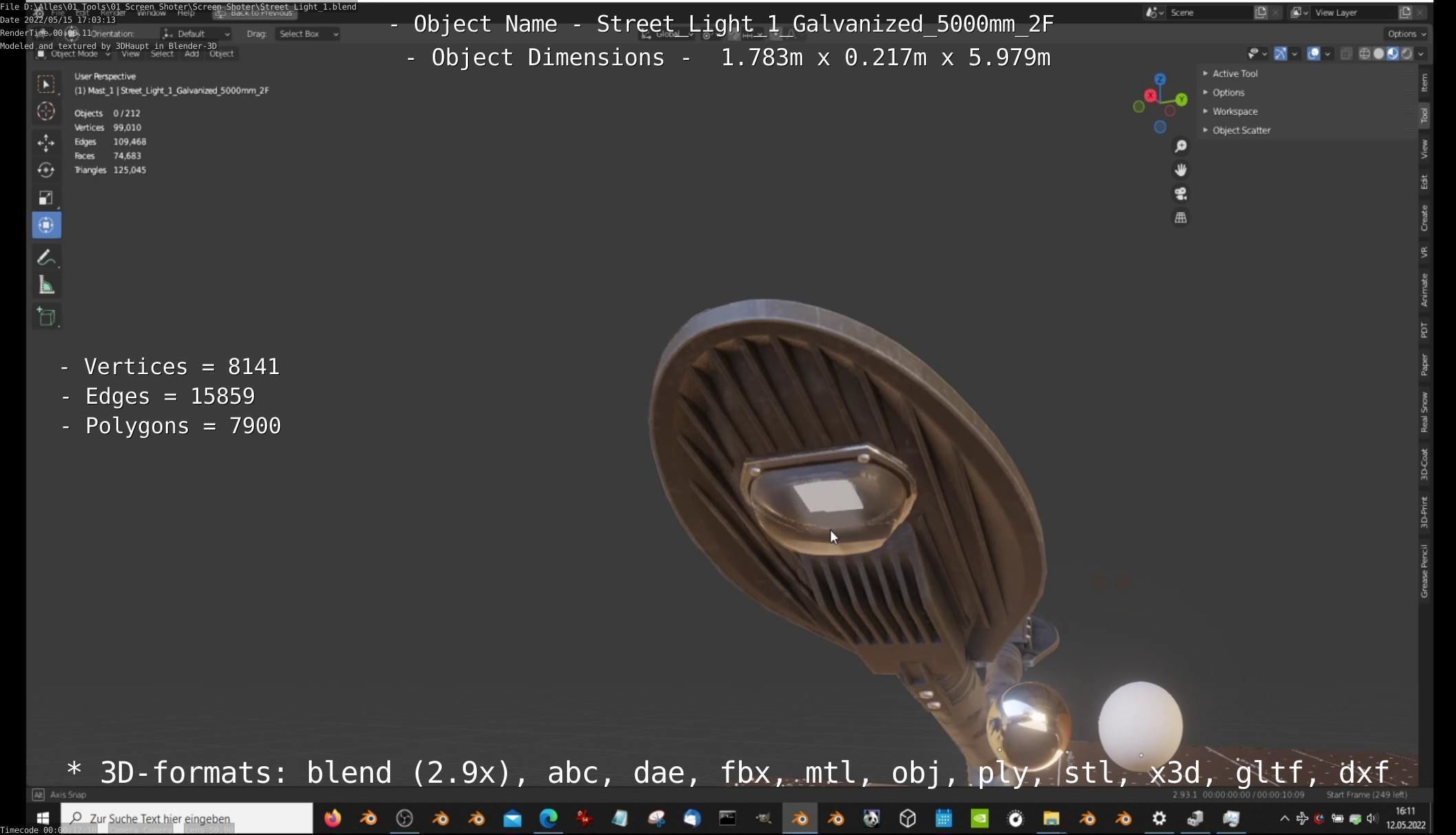Select the Add Cube tool

pos(46,316)
